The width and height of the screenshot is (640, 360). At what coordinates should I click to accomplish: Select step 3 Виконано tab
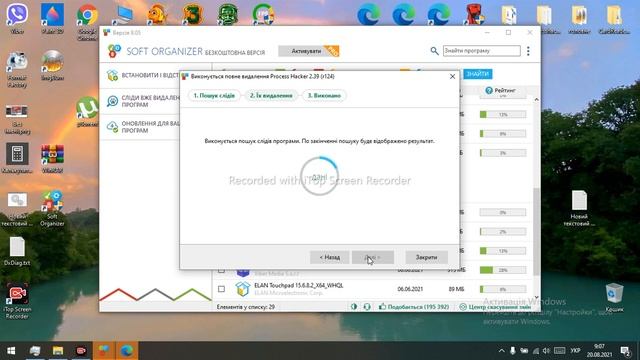point(324,96)
